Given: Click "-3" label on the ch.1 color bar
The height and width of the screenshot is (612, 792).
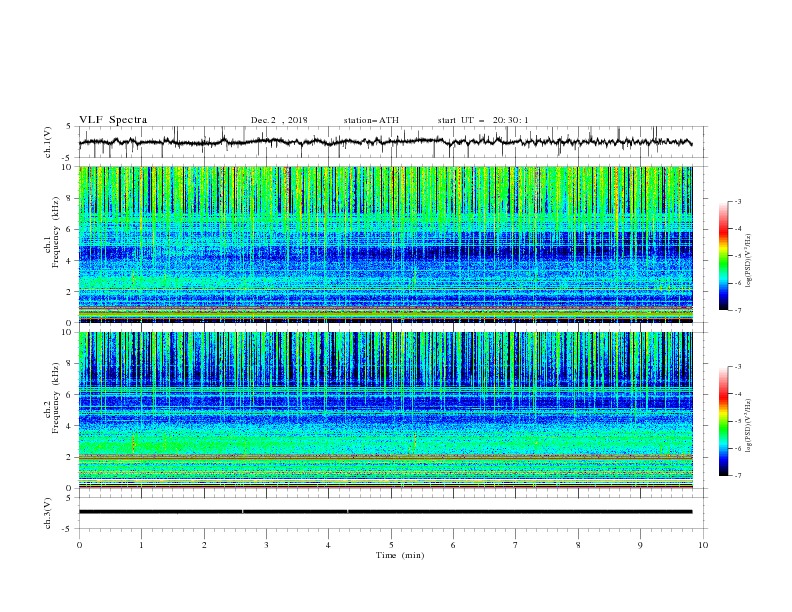Looking at the screenshot, I should tap(738, 201).
